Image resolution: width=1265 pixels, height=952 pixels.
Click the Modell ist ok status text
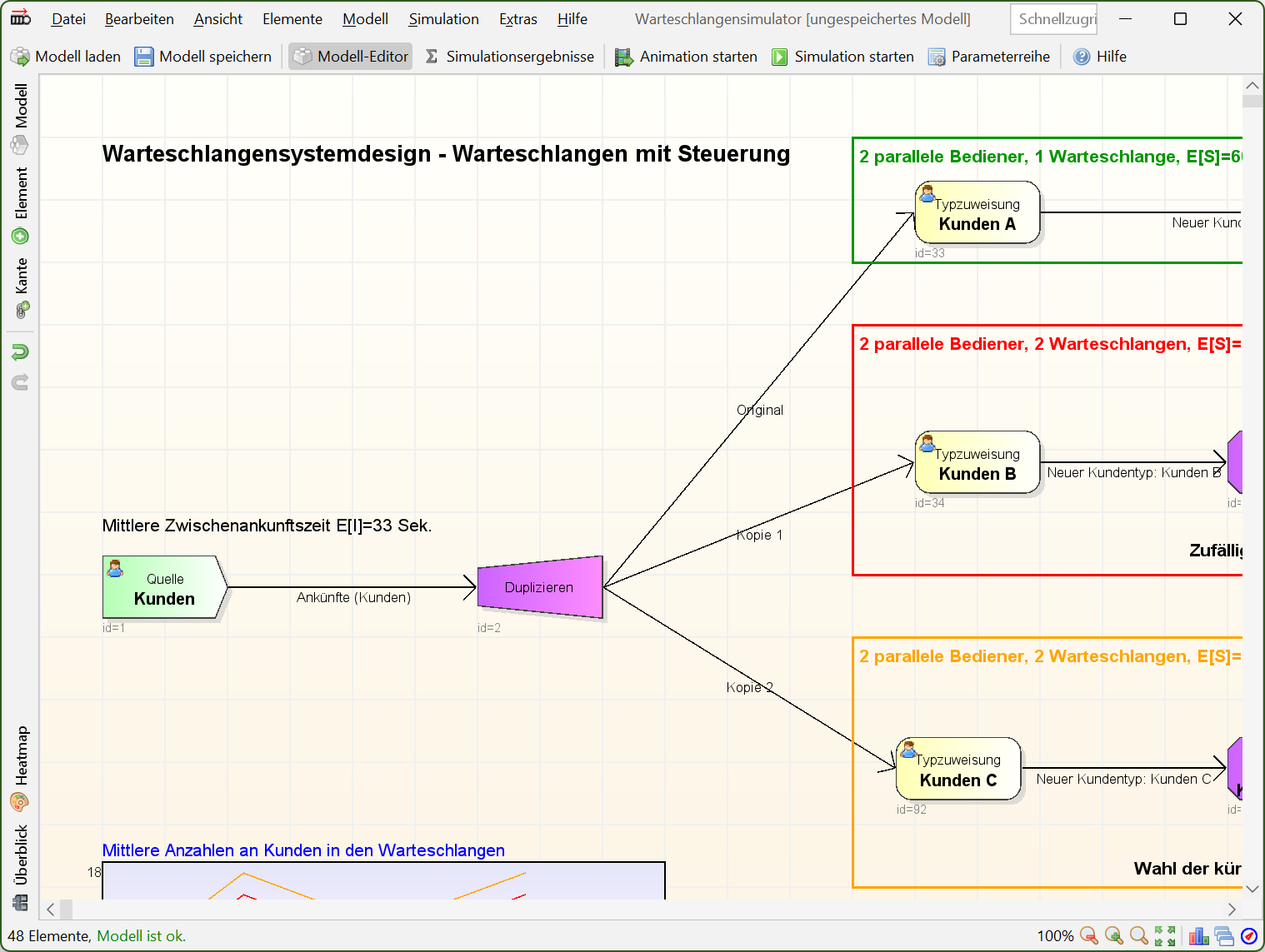click(x=141, y=936)
